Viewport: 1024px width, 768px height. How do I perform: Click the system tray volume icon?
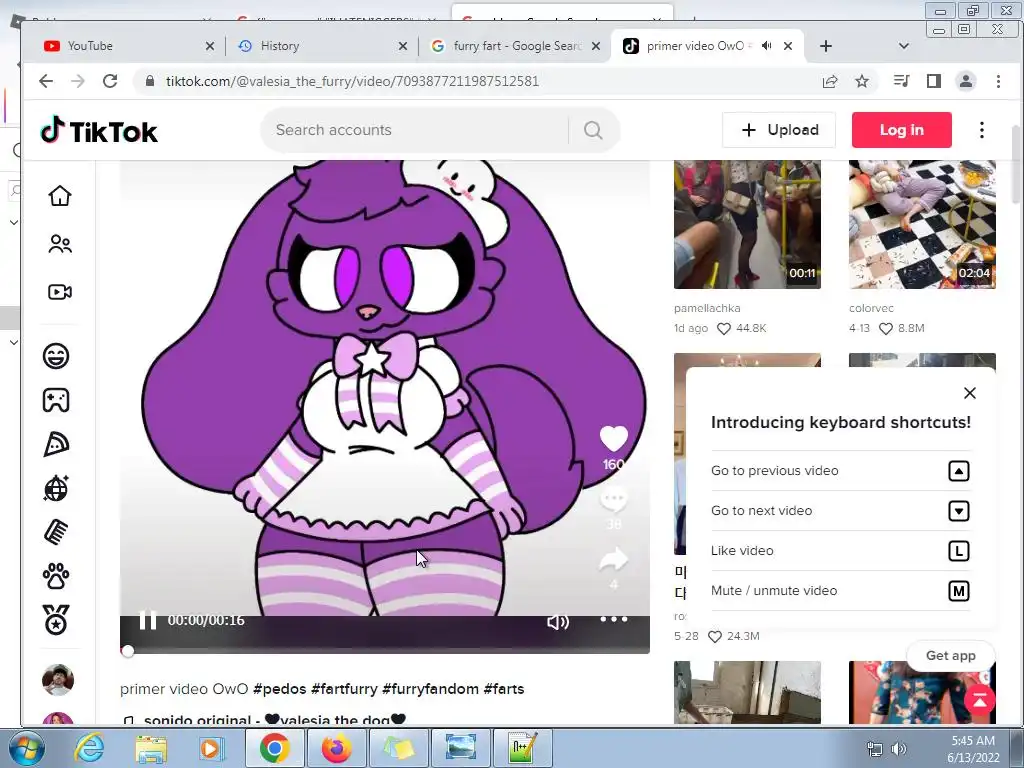[x=899, y=748]
